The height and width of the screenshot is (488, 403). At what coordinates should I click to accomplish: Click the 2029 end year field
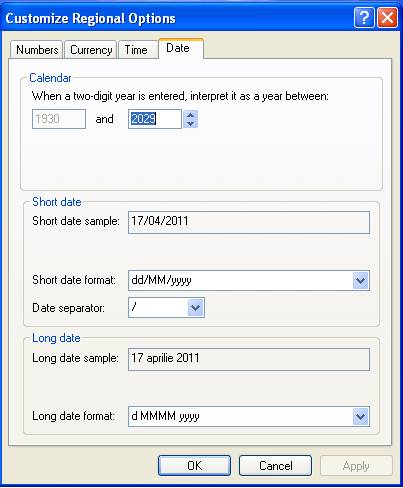coord(155,119)
